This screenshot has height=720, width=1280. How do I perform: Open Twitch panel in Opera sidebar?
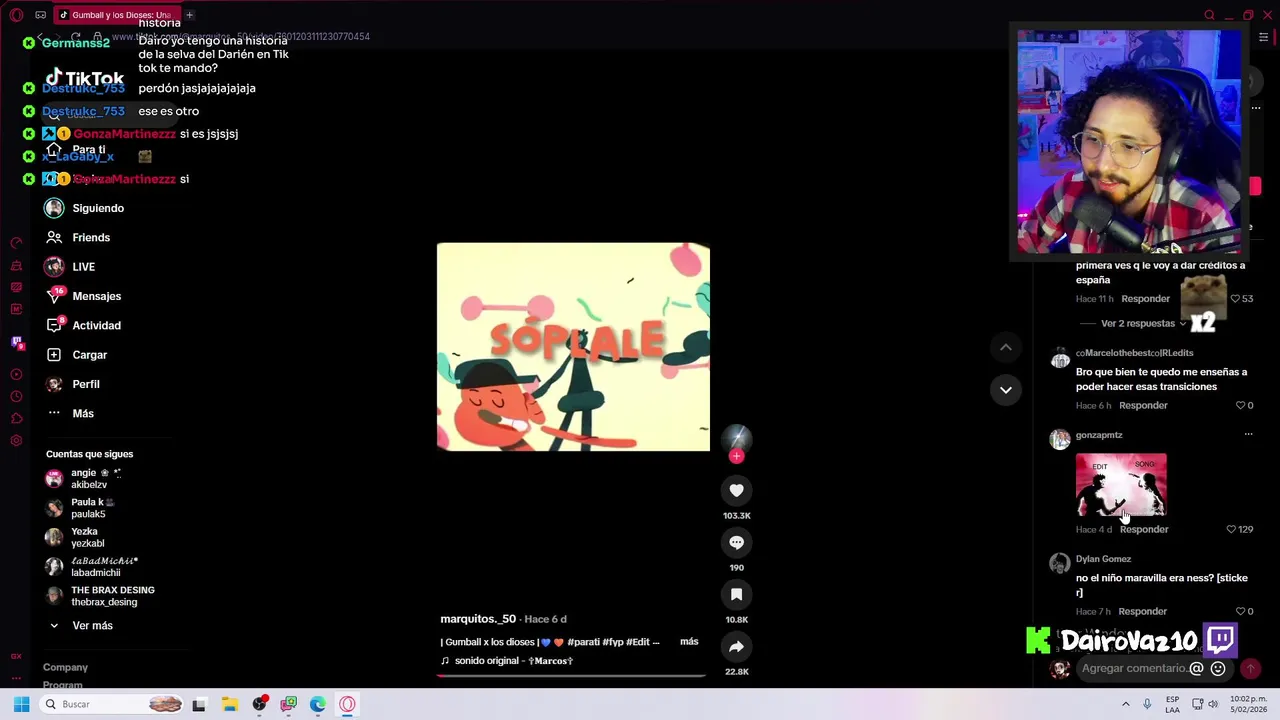[17, 343]
